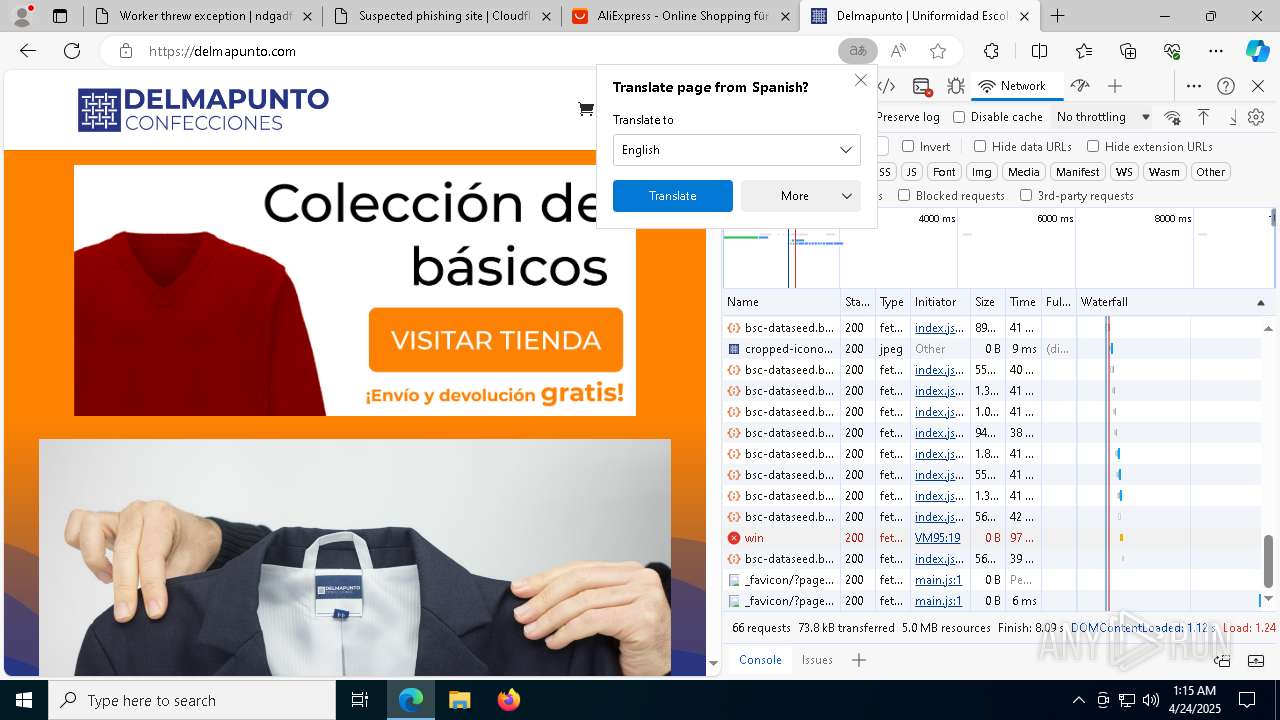
Task: Click the blue Translate button
Action: [673, 196]
